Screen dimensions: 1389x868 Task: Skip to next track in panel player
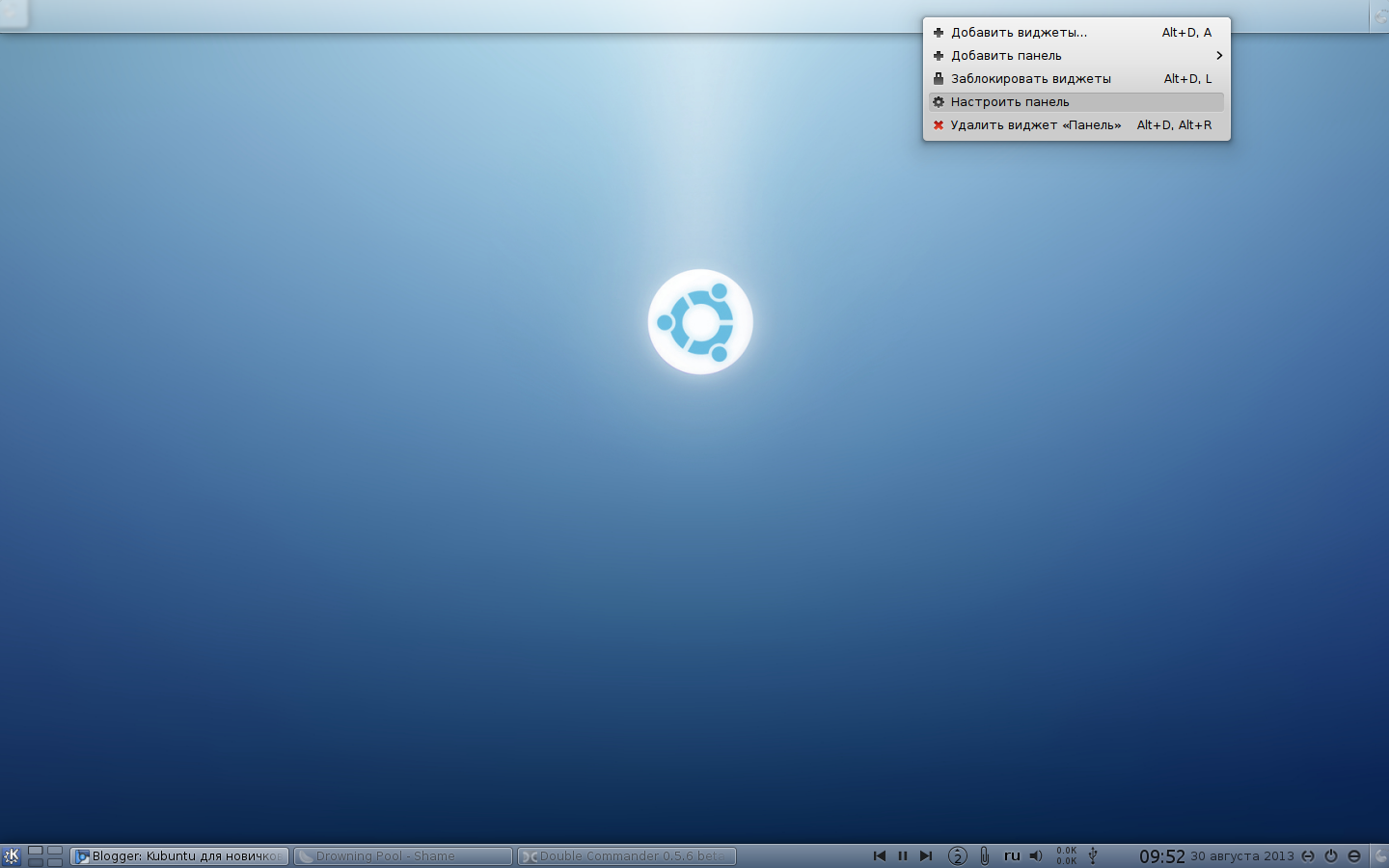(x=926, y=855)
